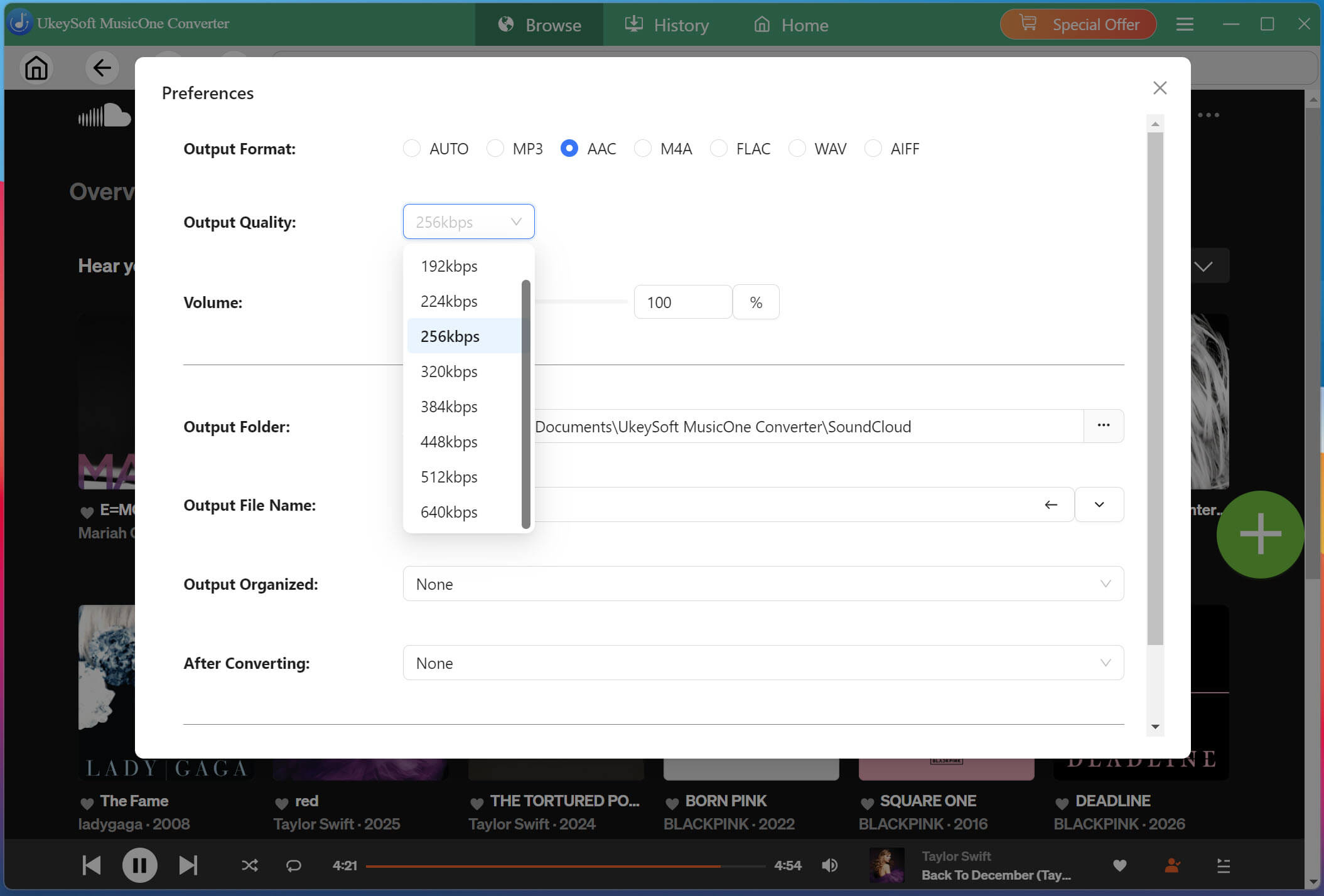
Task: Go back with the arrow button
Action: pos(102,68)
